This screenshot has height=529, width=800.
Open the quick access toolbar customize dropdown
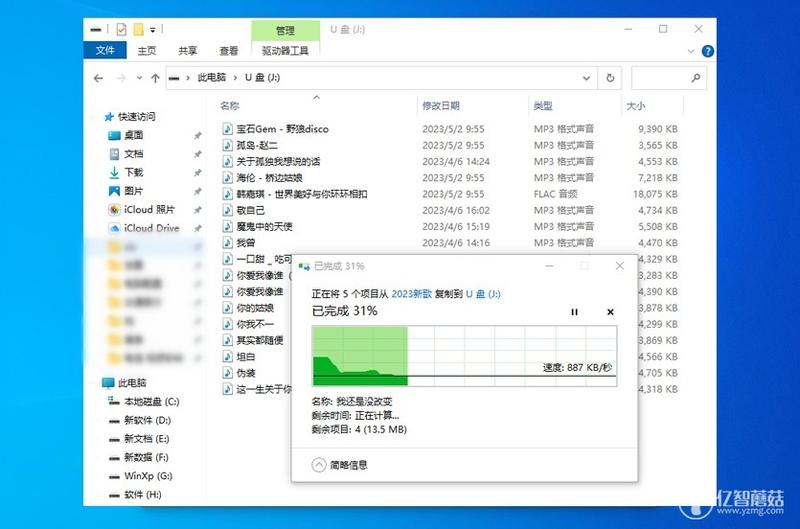[153, 30]
